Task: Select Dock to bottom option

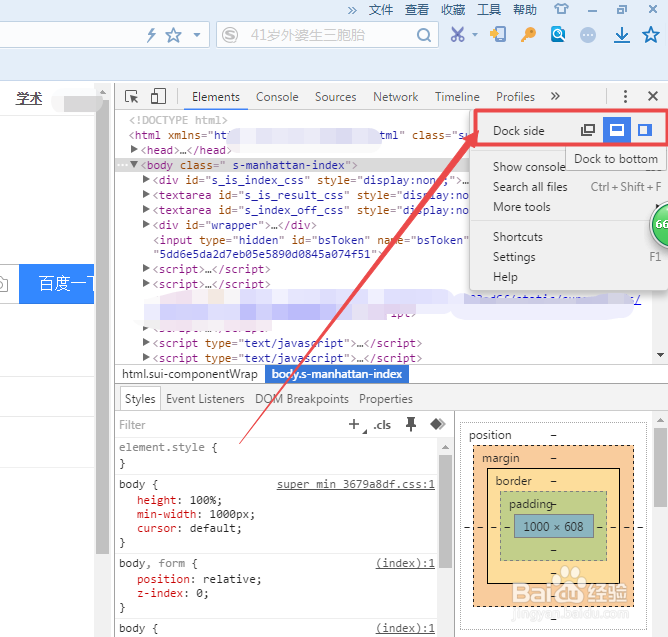Action: (x=616, y=130)
